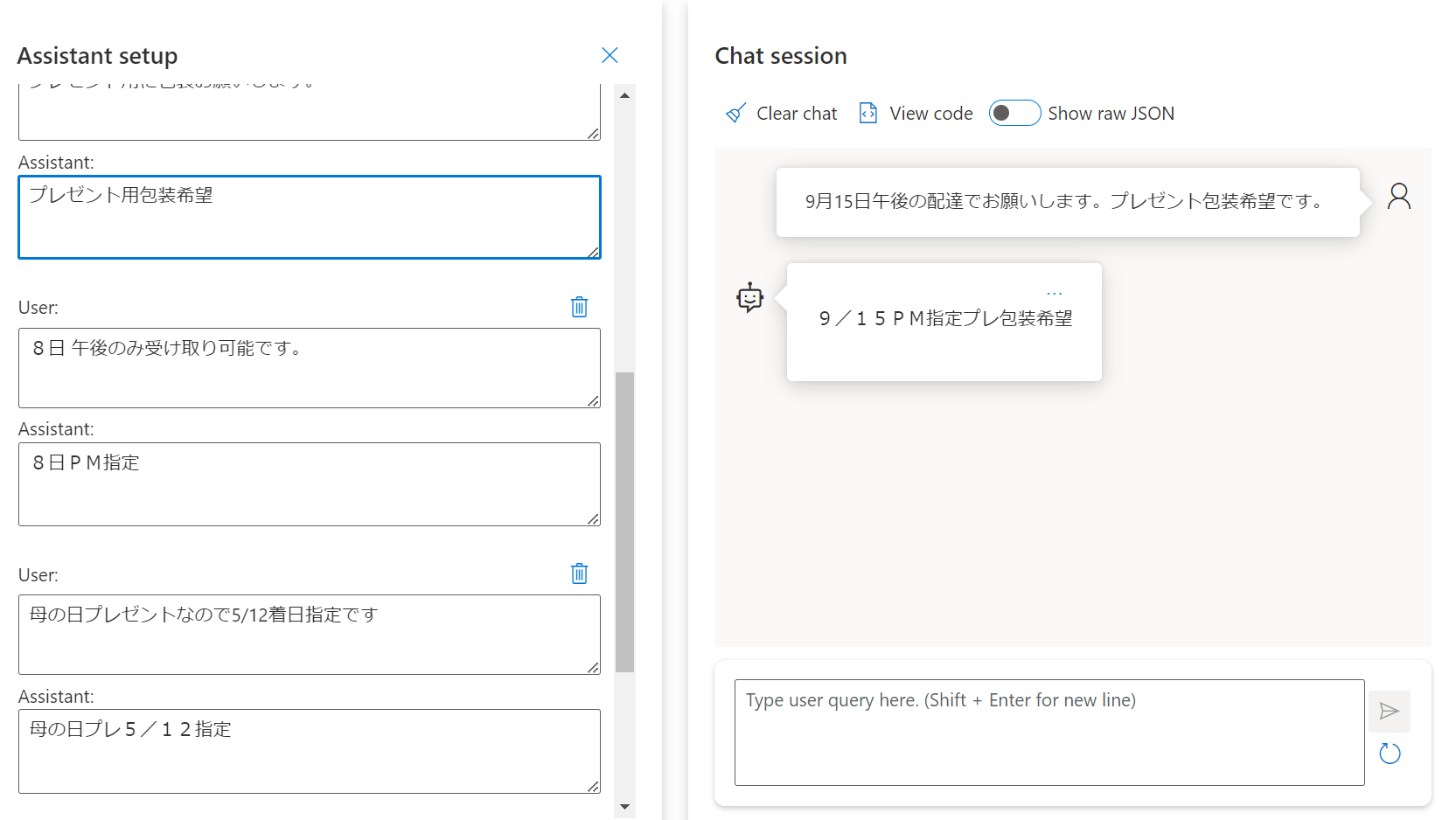Click the Clear chat label
The height and width of the screenshot is (820, 1456).
pyautogui.click(x=797, y=113)
